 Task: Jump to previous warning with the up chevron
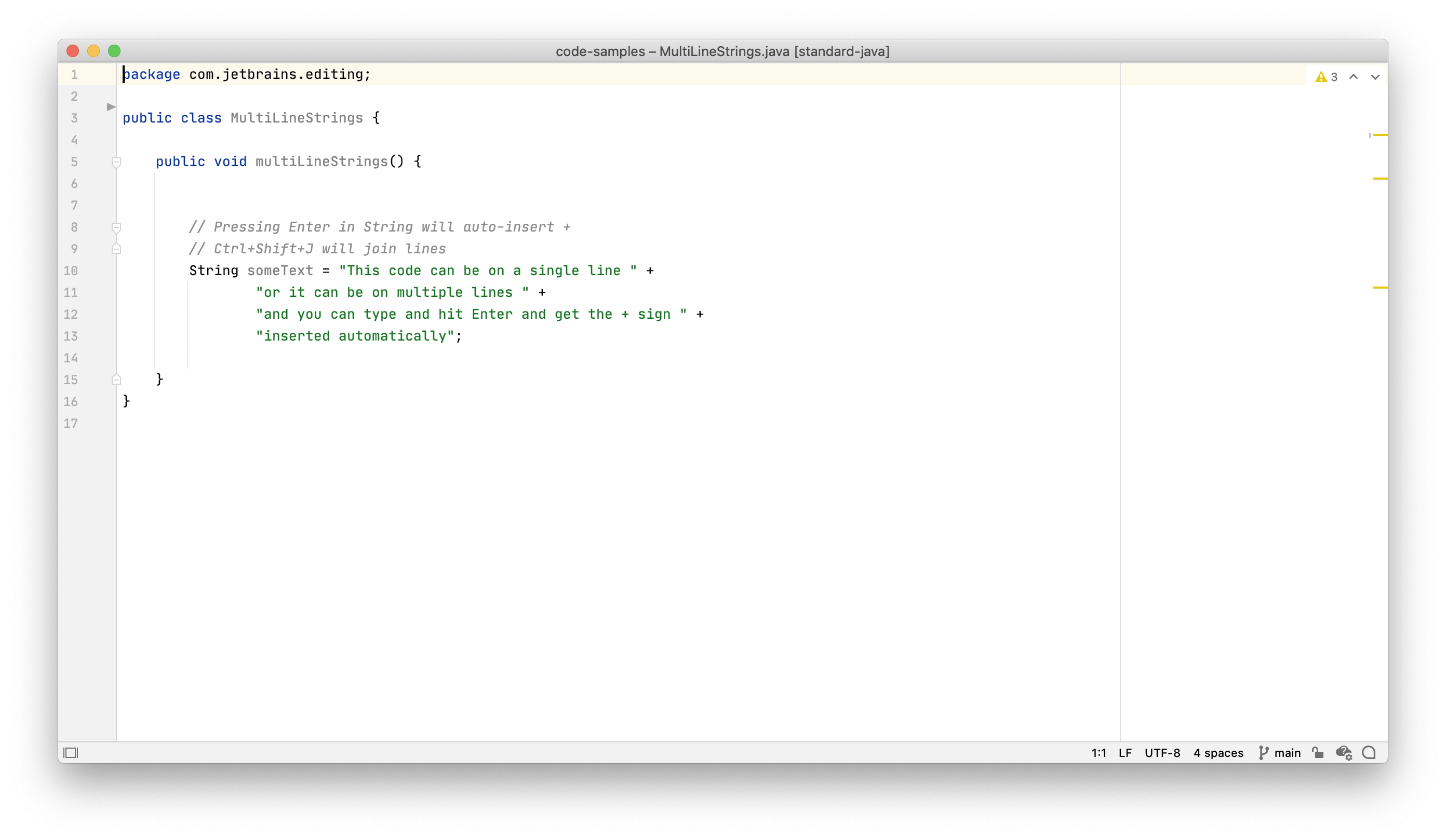1353,76
